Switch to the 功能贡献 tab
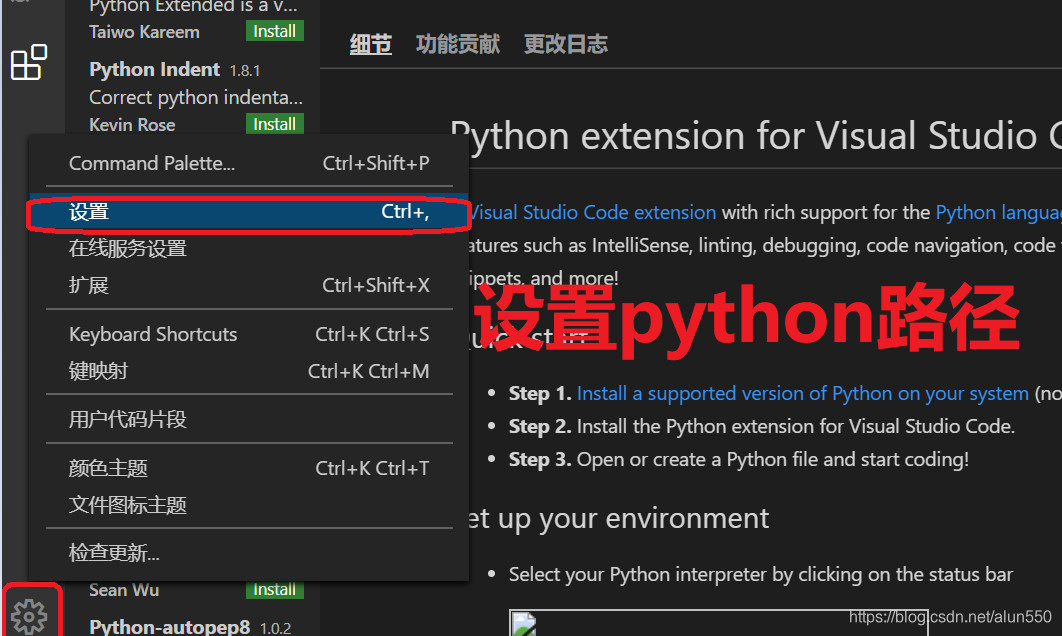 [x=458, y=44]
